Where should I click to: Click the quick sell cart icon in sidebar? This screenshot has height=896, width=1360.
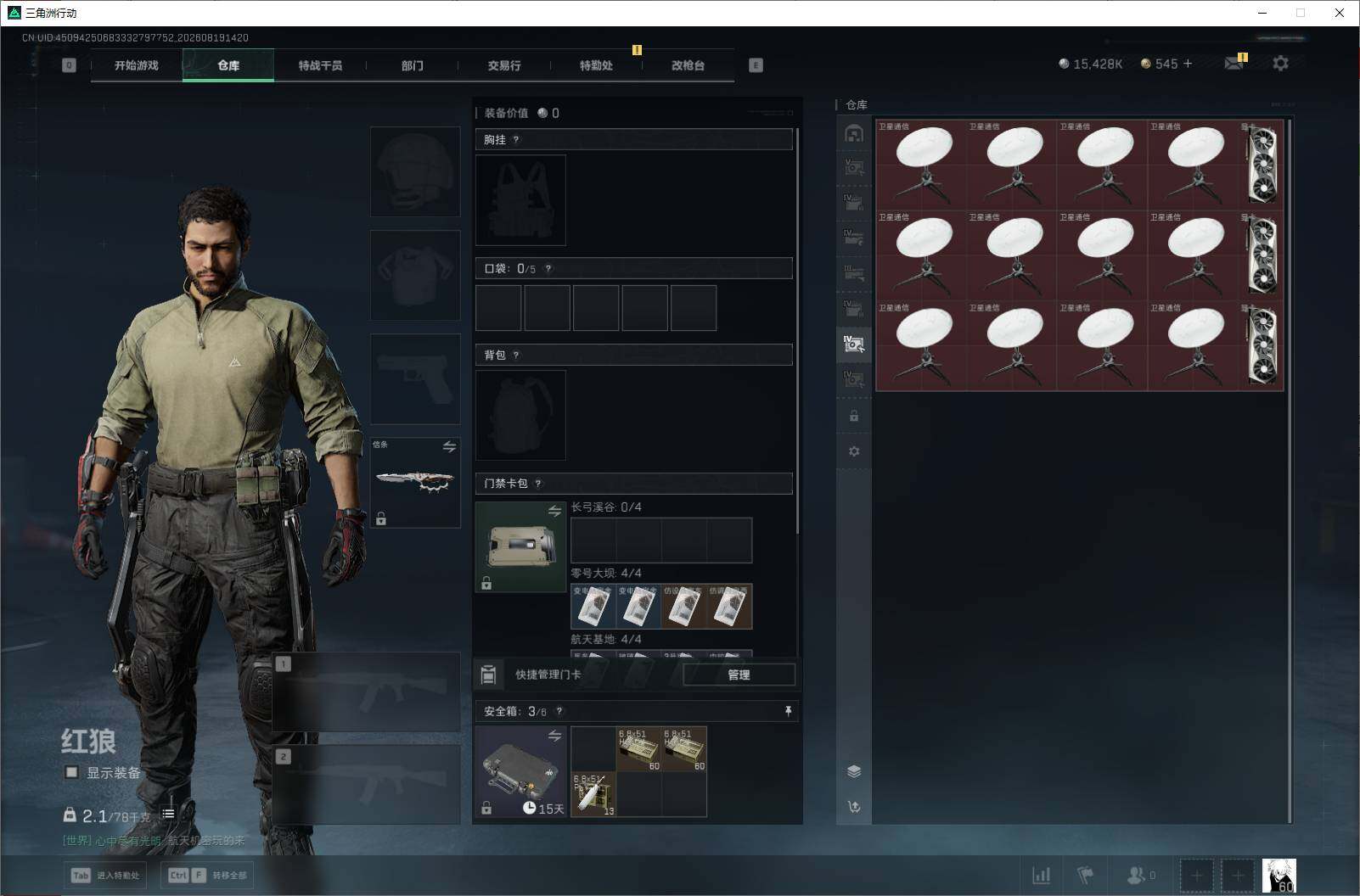[x=854, y=807]
